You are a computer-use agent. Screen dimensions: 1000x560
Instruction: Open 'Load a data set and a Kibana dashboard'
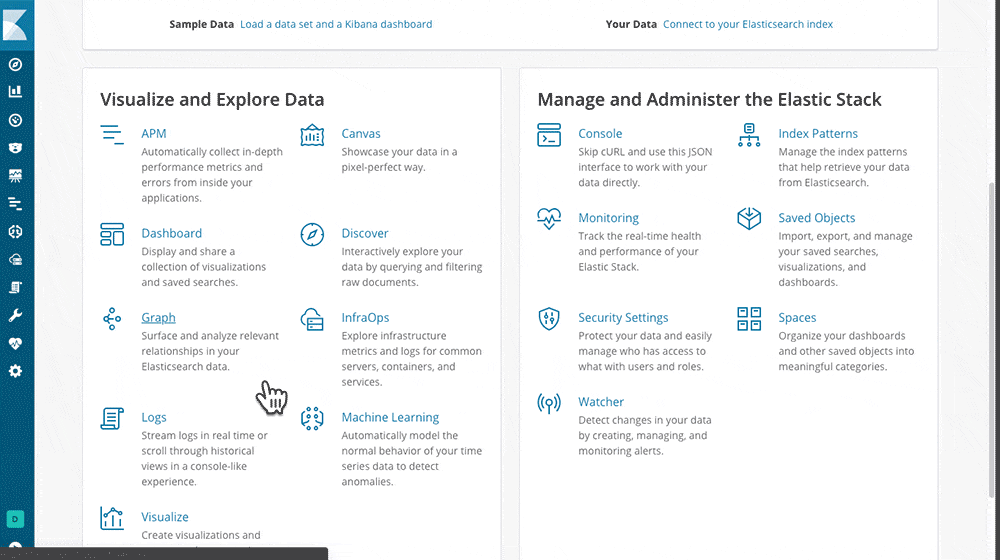point(336,24)
